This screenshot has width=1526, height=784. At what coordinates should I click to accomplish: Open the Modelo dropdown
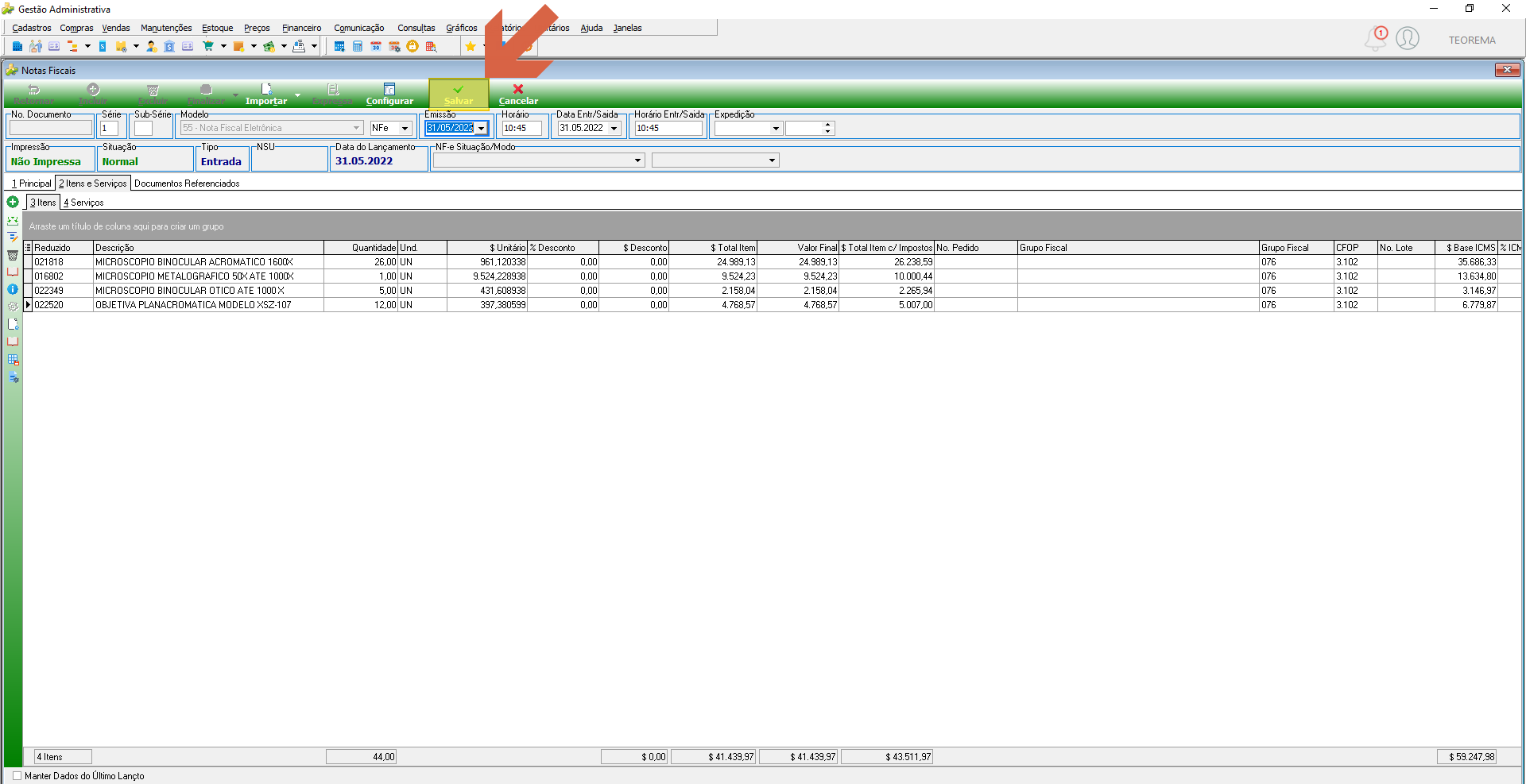[x=356, y=128]
